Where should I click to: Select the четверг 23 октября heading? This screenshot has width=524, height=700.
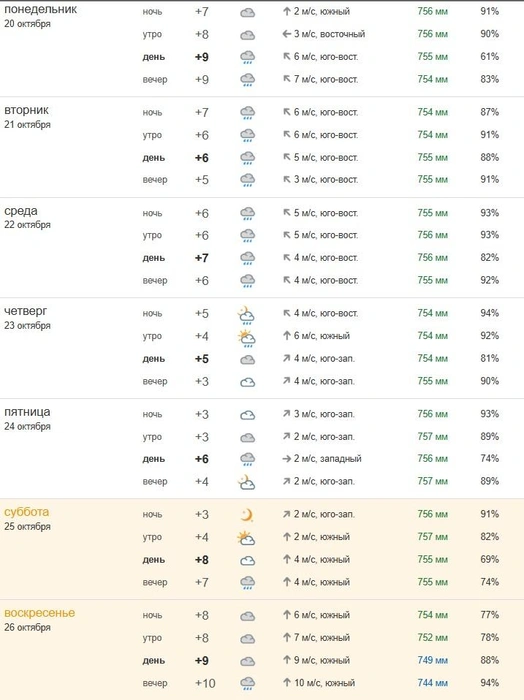pos(27,318)
